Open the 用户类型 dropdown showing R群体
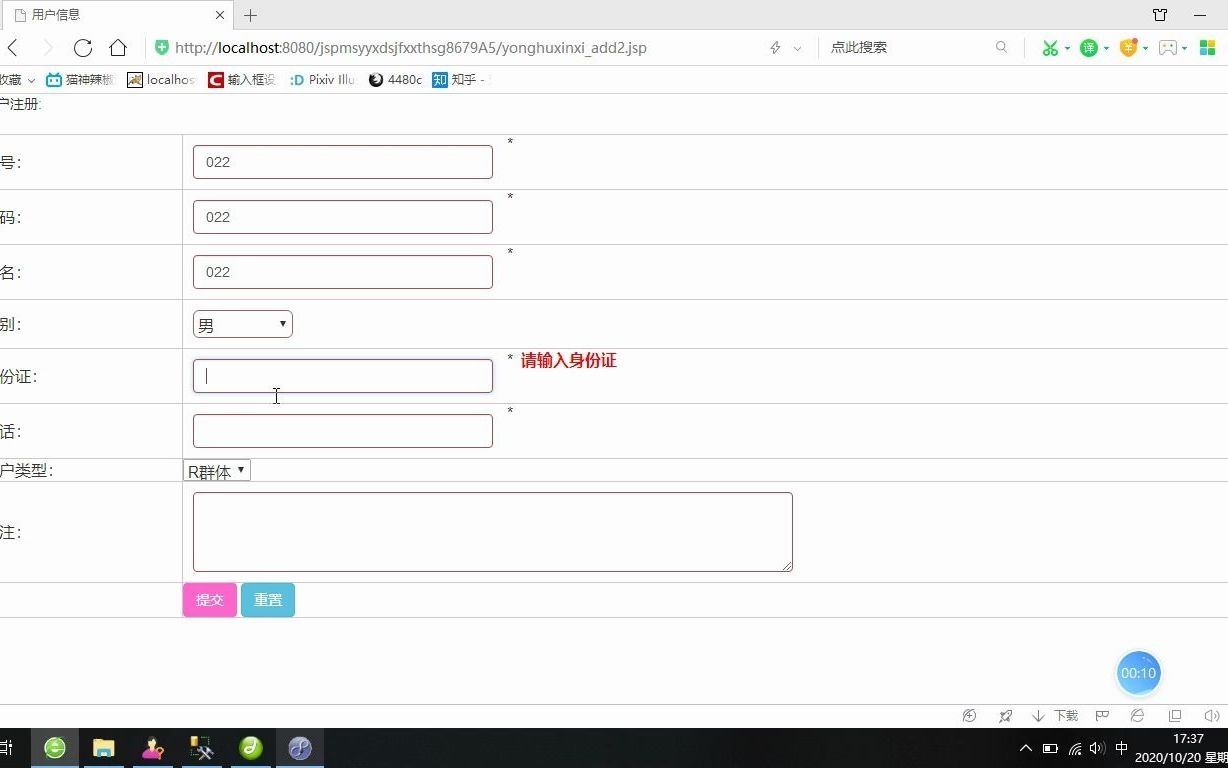 [216, 470]
